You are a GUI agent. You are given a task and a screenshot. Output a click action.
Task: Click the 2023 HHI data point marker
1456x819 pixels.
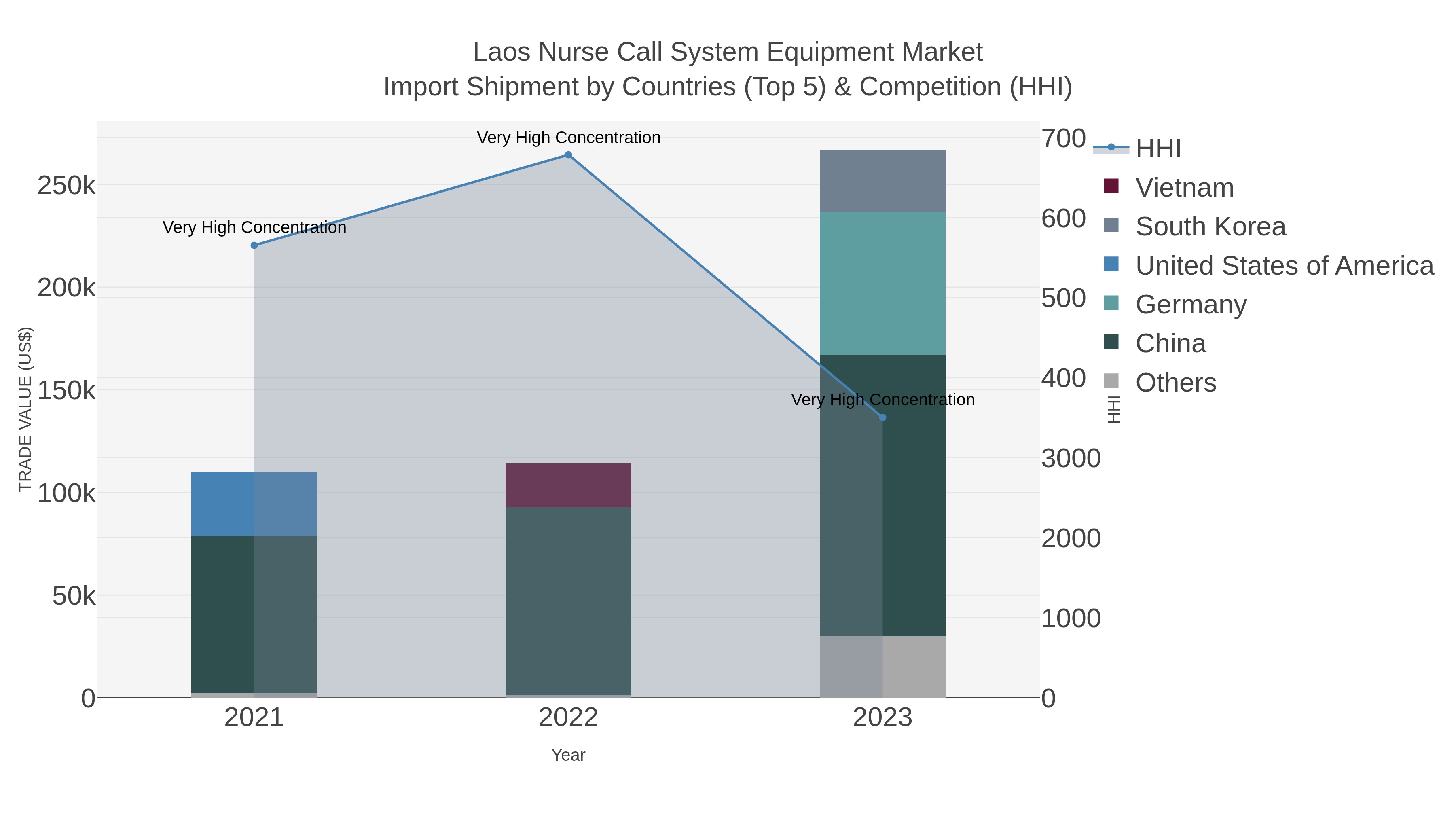click(883, 418)
